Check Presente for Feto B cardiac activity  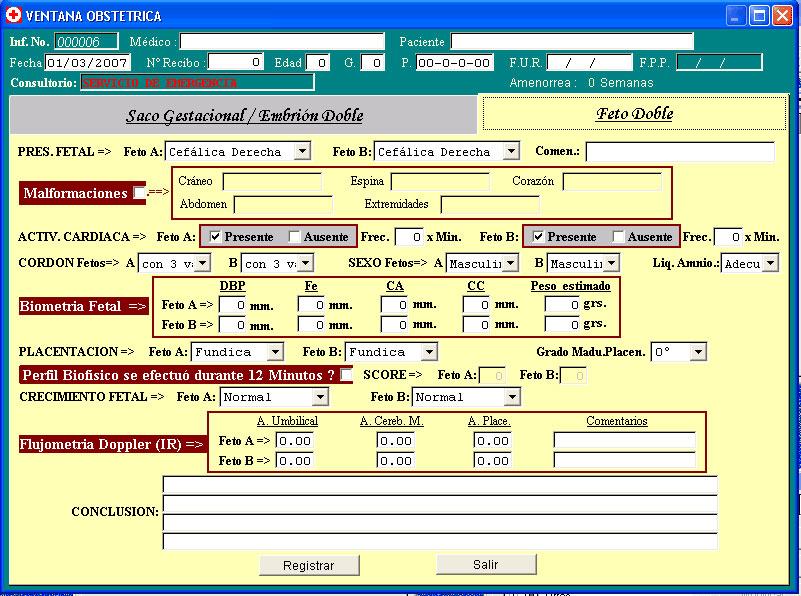coord(538,236)
